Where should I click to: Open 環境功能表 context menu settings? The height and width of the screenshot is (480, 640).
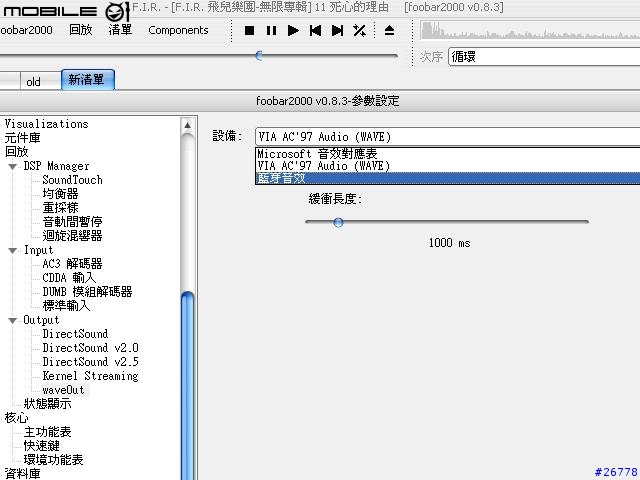click(x=53, y=460)
